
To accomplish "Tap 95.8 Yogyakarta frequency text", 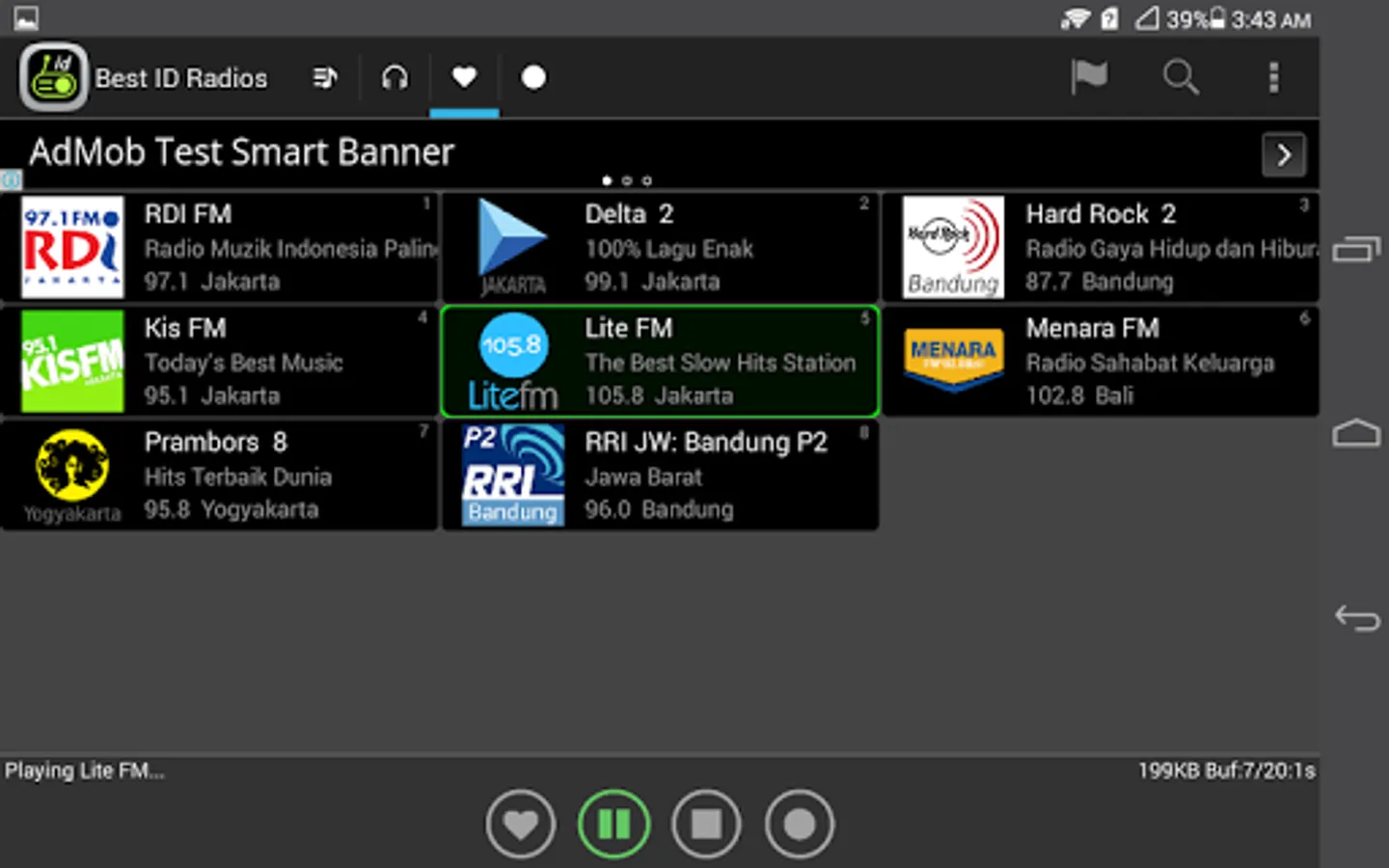I will 231,509.
